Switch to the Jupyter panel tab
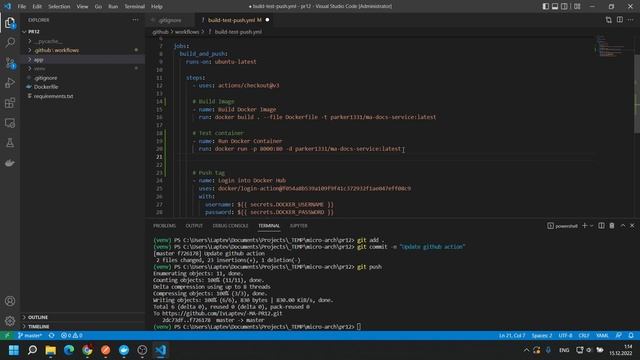The width and height of the screenshot is (640, 360). point(299,226)
